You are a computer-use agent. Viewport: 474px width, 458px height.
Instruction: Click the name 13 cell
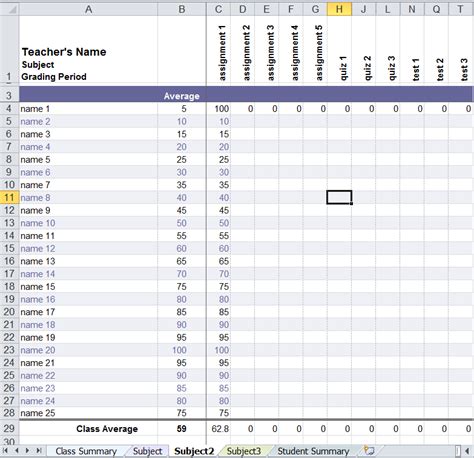click(88, 261)
